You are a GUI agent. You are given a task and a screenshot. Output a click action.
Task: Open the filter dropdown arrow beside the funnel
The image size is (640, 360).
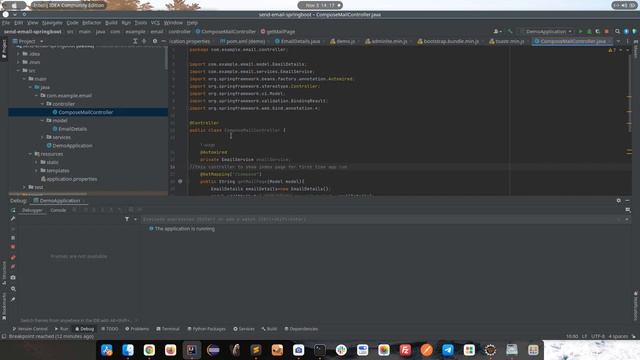[x=135, y=219]
